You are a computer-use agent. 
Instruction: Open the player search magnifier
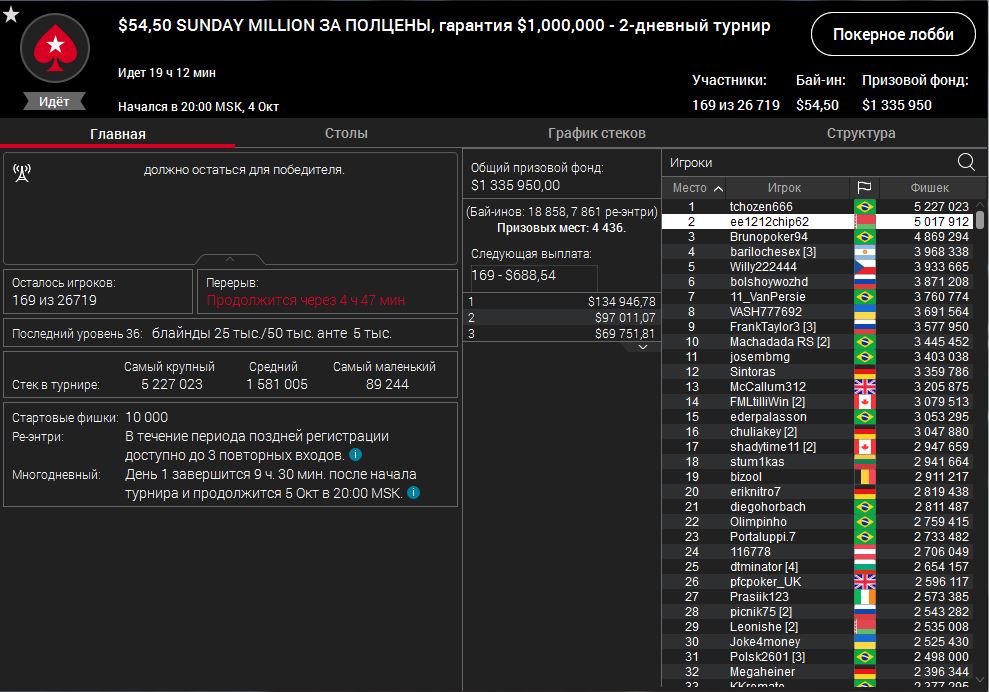click(966, 162)
